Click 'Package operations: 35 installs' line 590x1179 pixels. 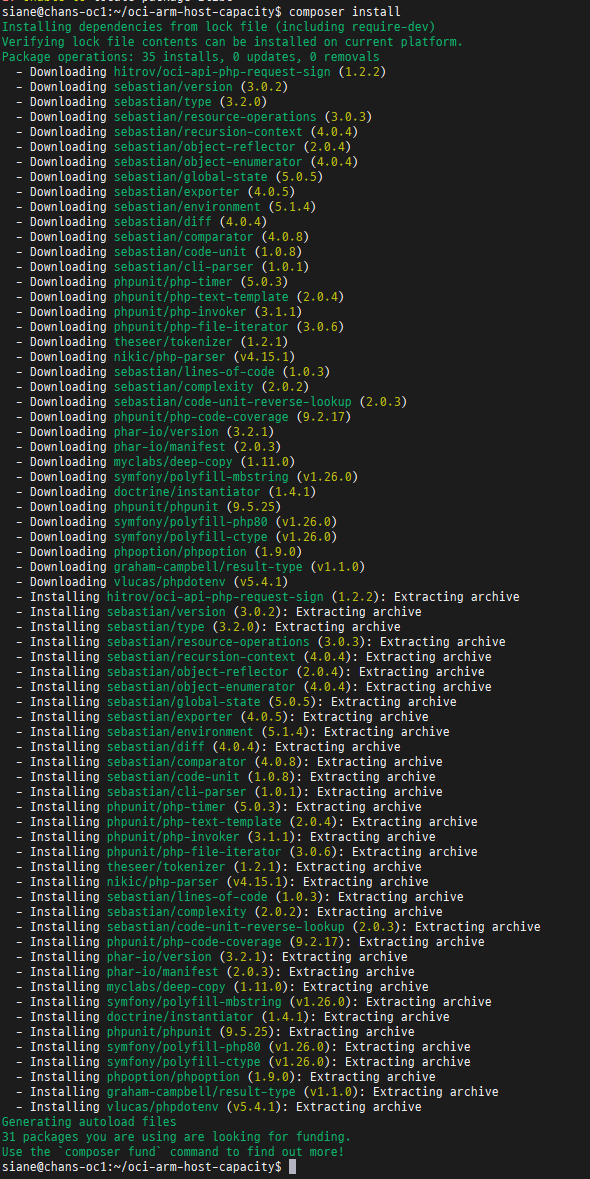(190, 56)
